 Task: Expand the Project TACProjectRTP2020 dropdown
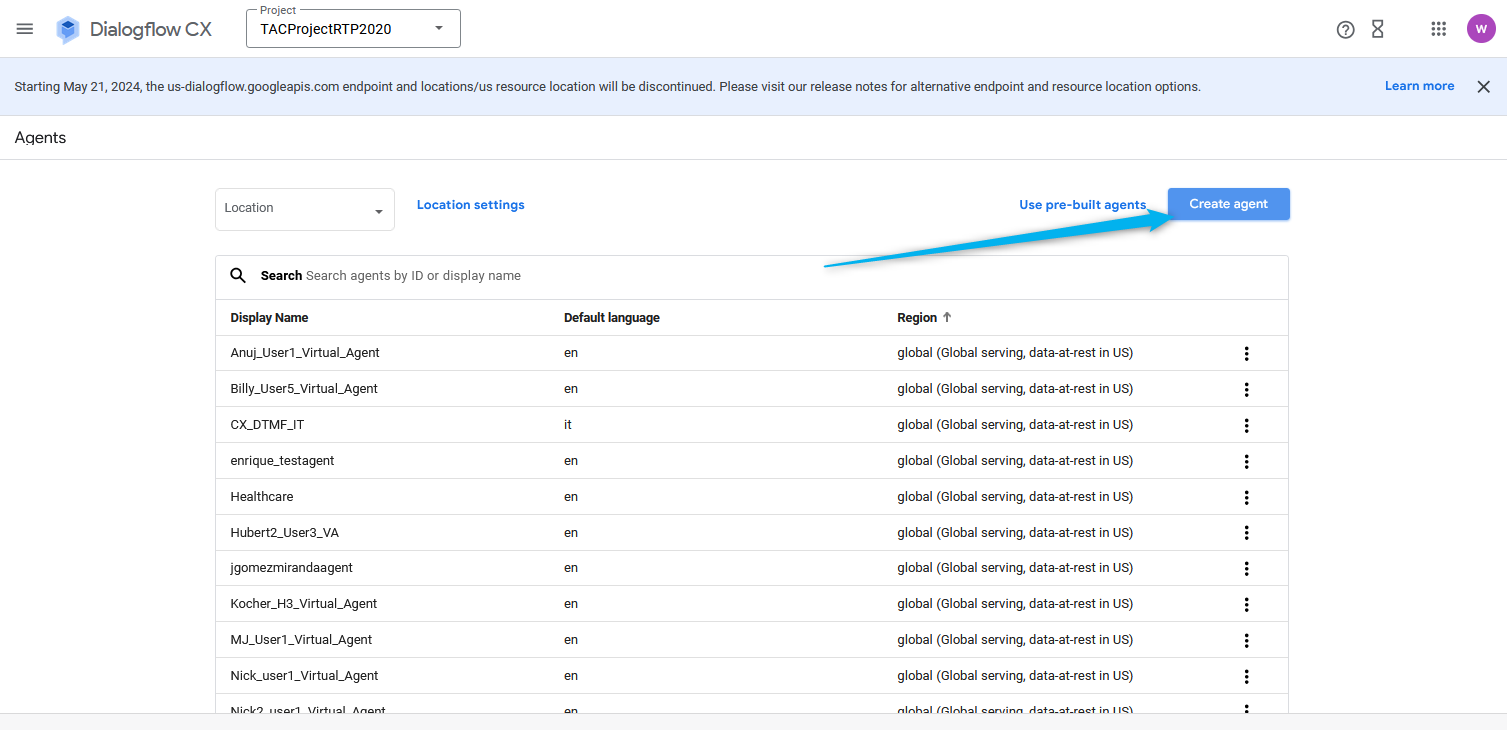[353, 29]
